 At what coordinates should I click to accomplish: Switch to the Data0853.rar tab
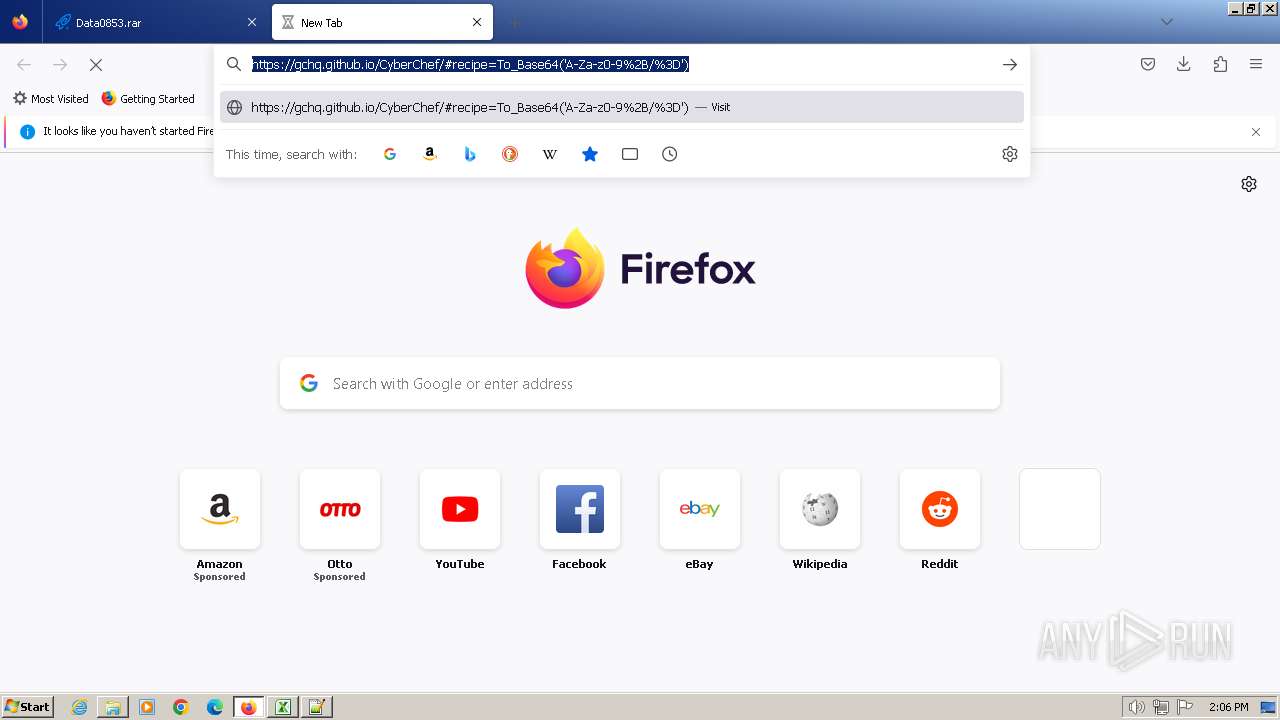pyautogui.click(x=155, y=22)
